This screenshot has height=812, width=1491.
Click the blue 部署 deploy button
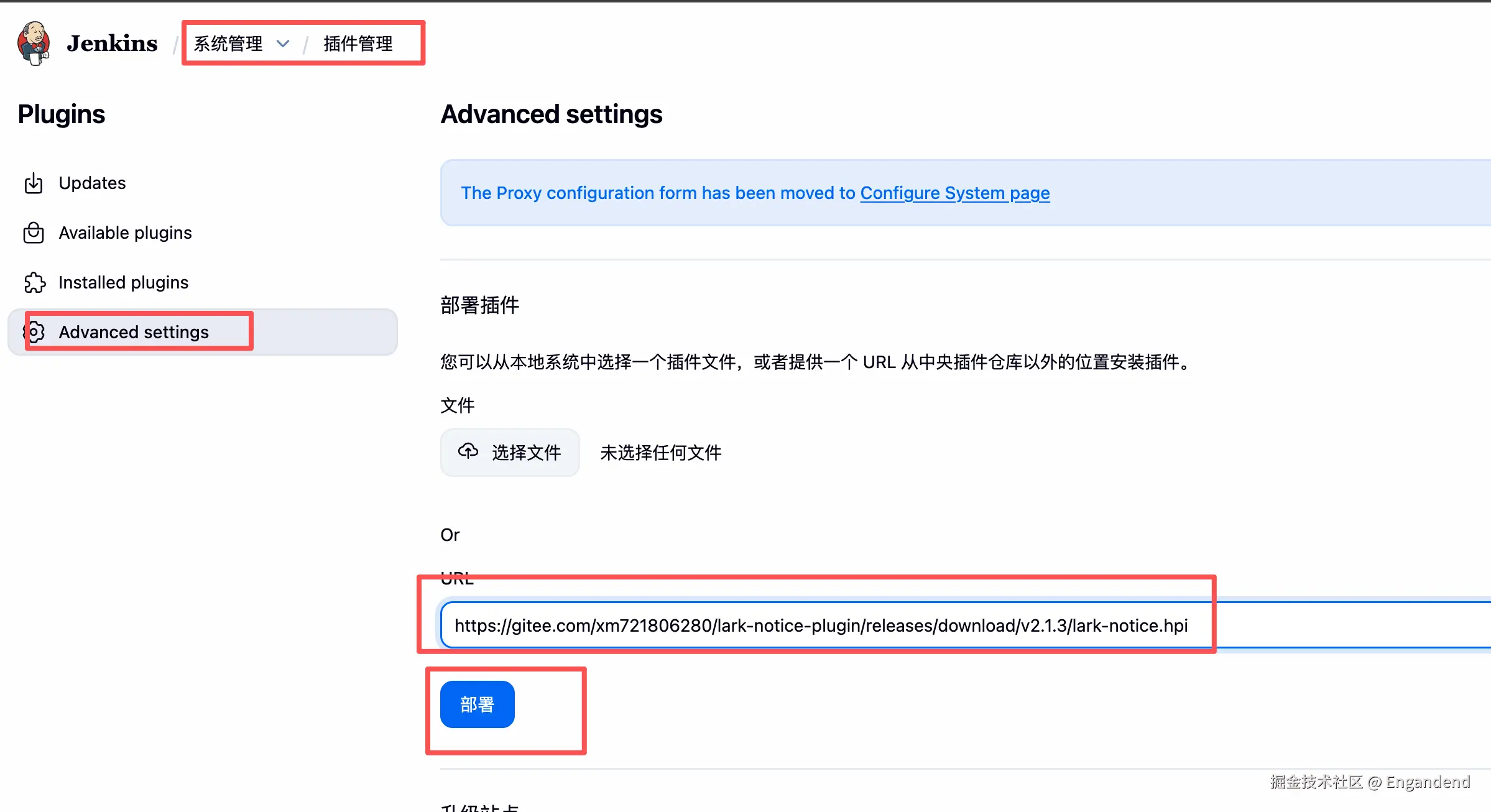coord(477,704)
